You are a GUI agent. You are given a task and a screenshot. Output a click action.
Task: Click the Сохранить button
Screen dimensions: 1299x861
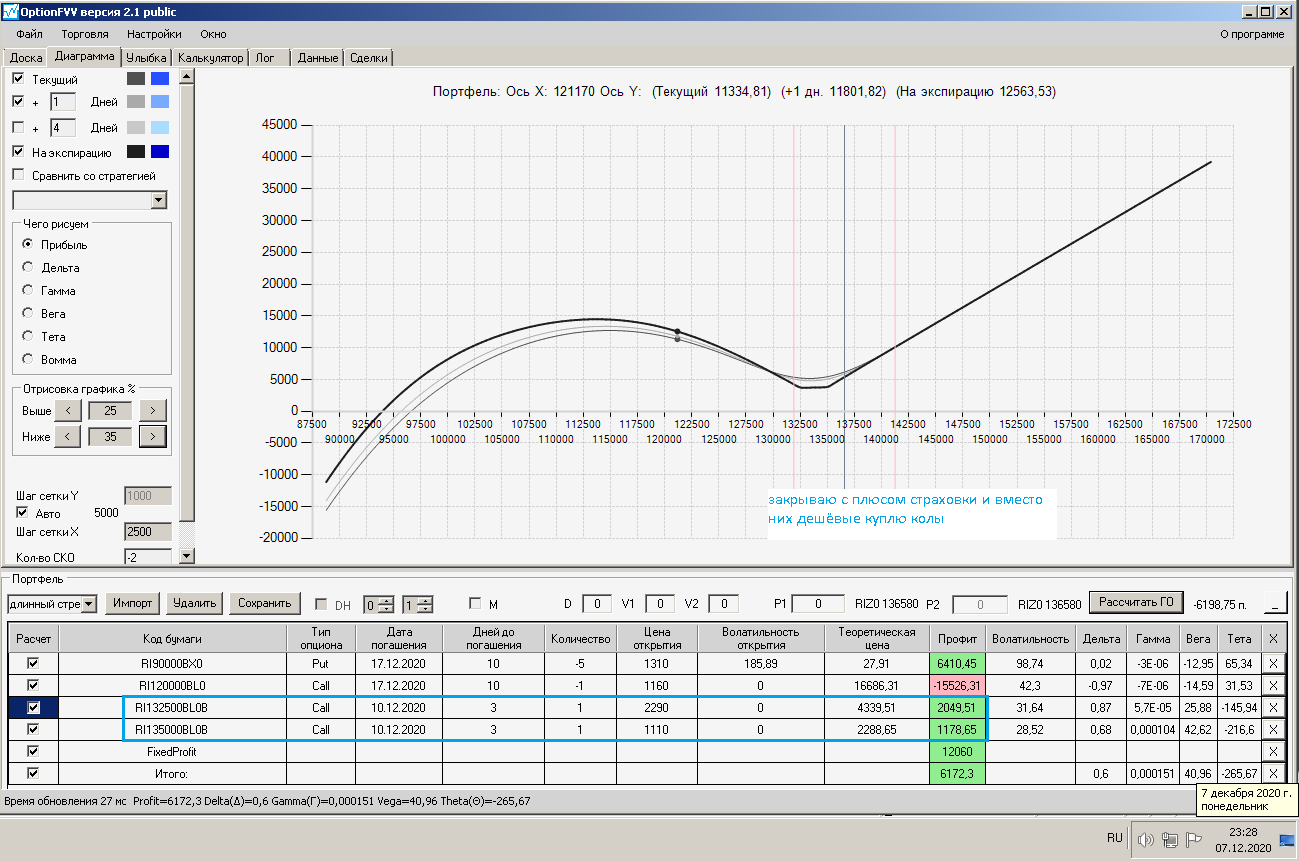click(x=264, y=603)
